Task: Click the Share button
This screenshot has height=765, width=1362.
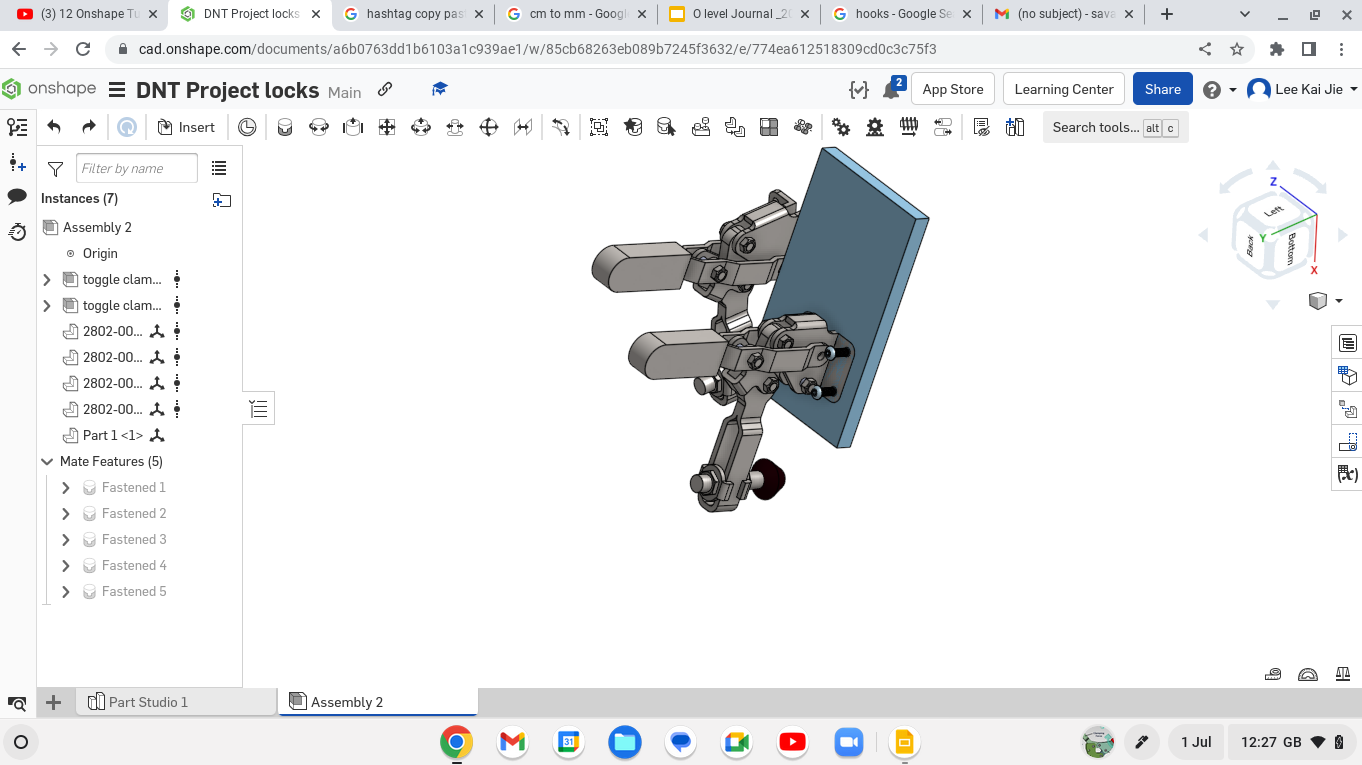Action: tap(1162, 89)
